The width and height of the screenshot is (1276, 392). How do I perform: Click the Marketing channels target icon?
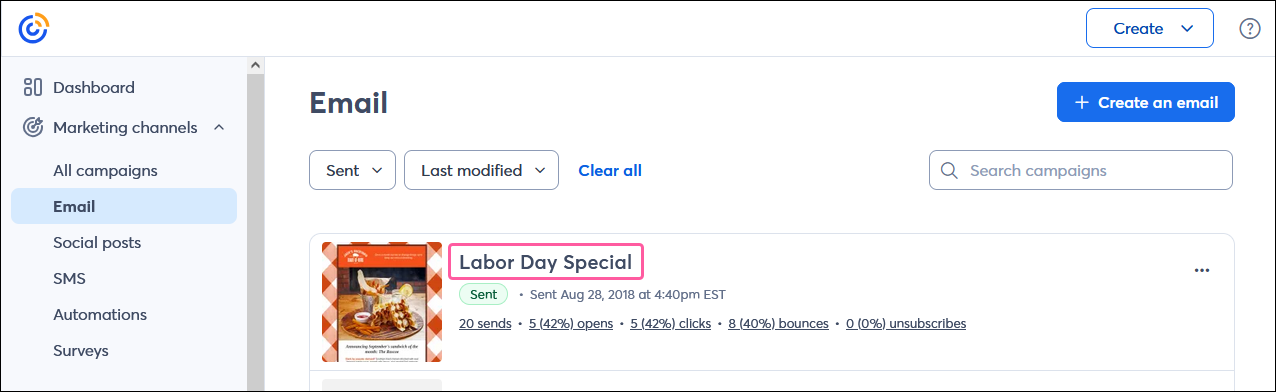[32, 127]
